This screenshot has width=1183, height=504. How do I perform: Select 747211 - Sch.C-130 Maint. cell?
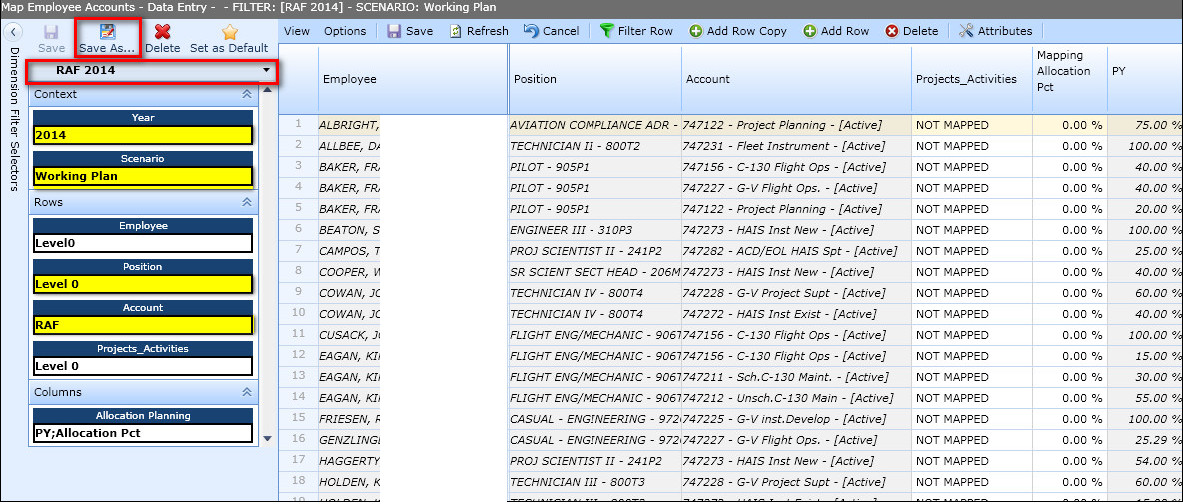tap(796, 376)
